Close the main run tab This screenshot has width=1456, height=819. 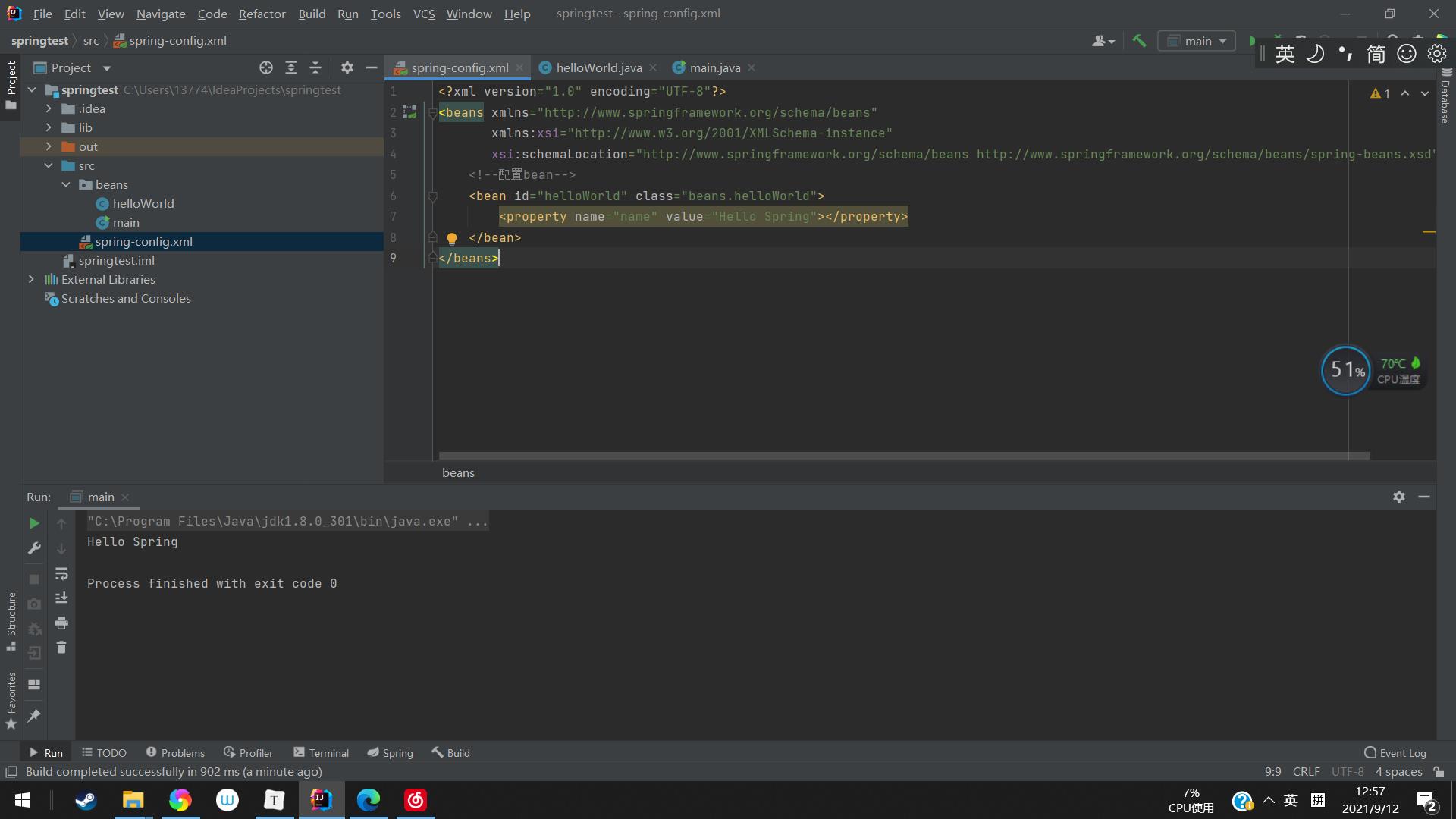pos(125,497)
